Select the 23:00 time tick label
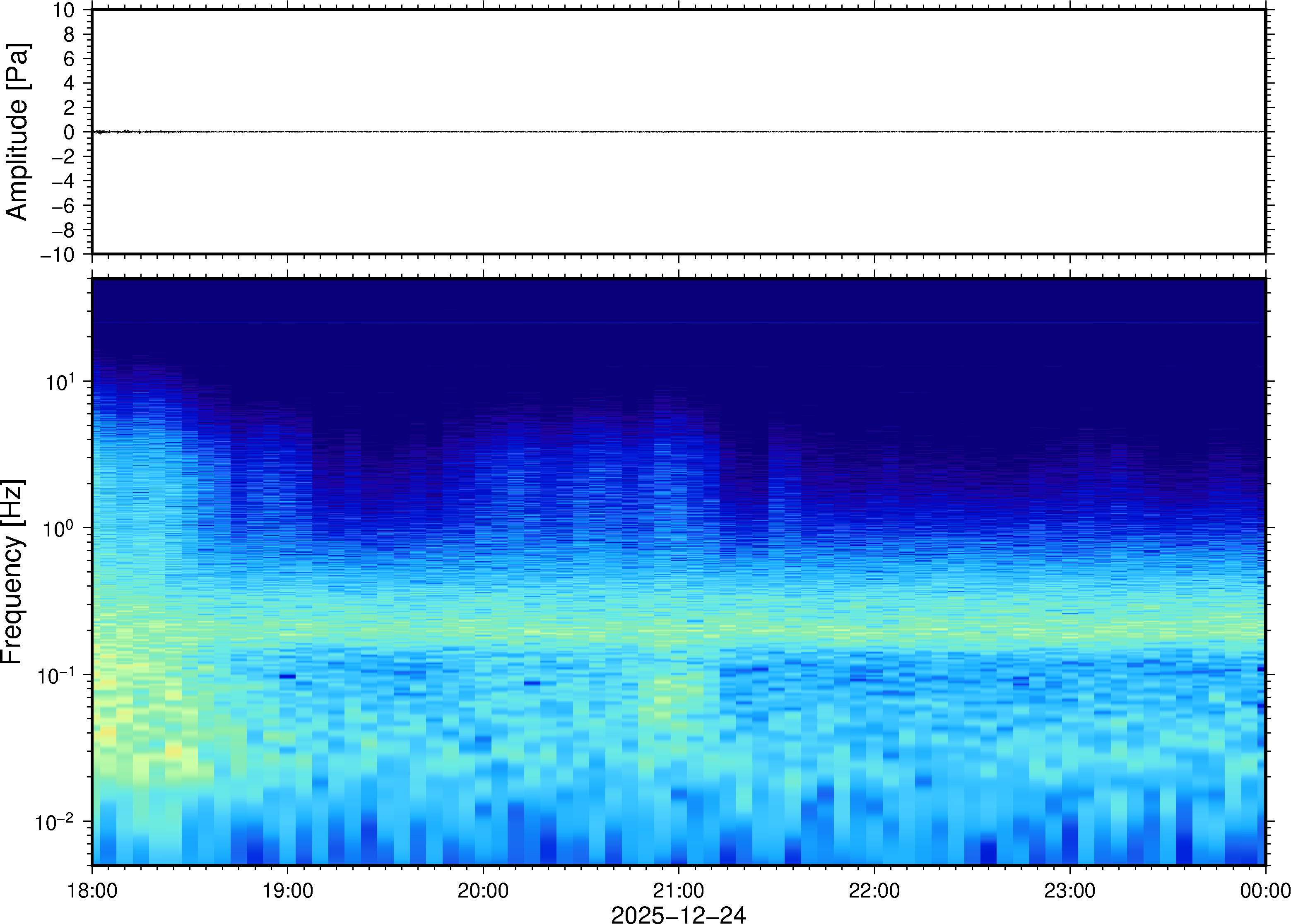 [1069, 890]
